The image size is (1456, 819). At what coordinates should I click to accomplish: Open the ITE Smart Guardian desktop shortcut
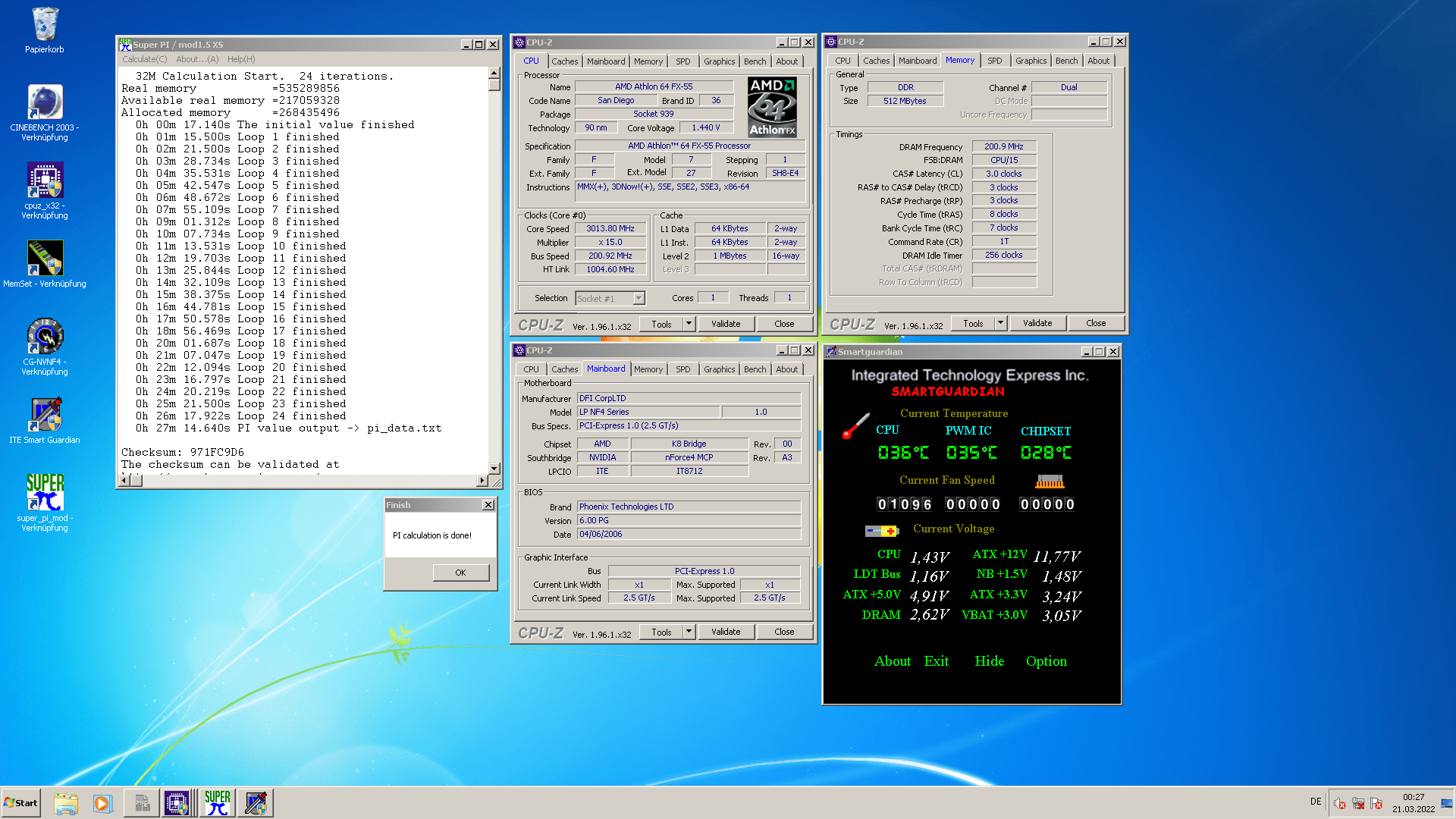click(x=45, y=421)
